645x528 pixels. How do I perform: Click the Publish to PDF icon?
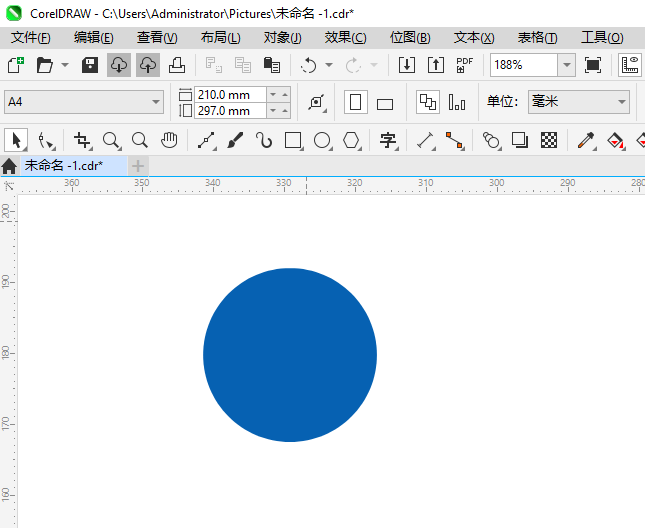point(465,65)
